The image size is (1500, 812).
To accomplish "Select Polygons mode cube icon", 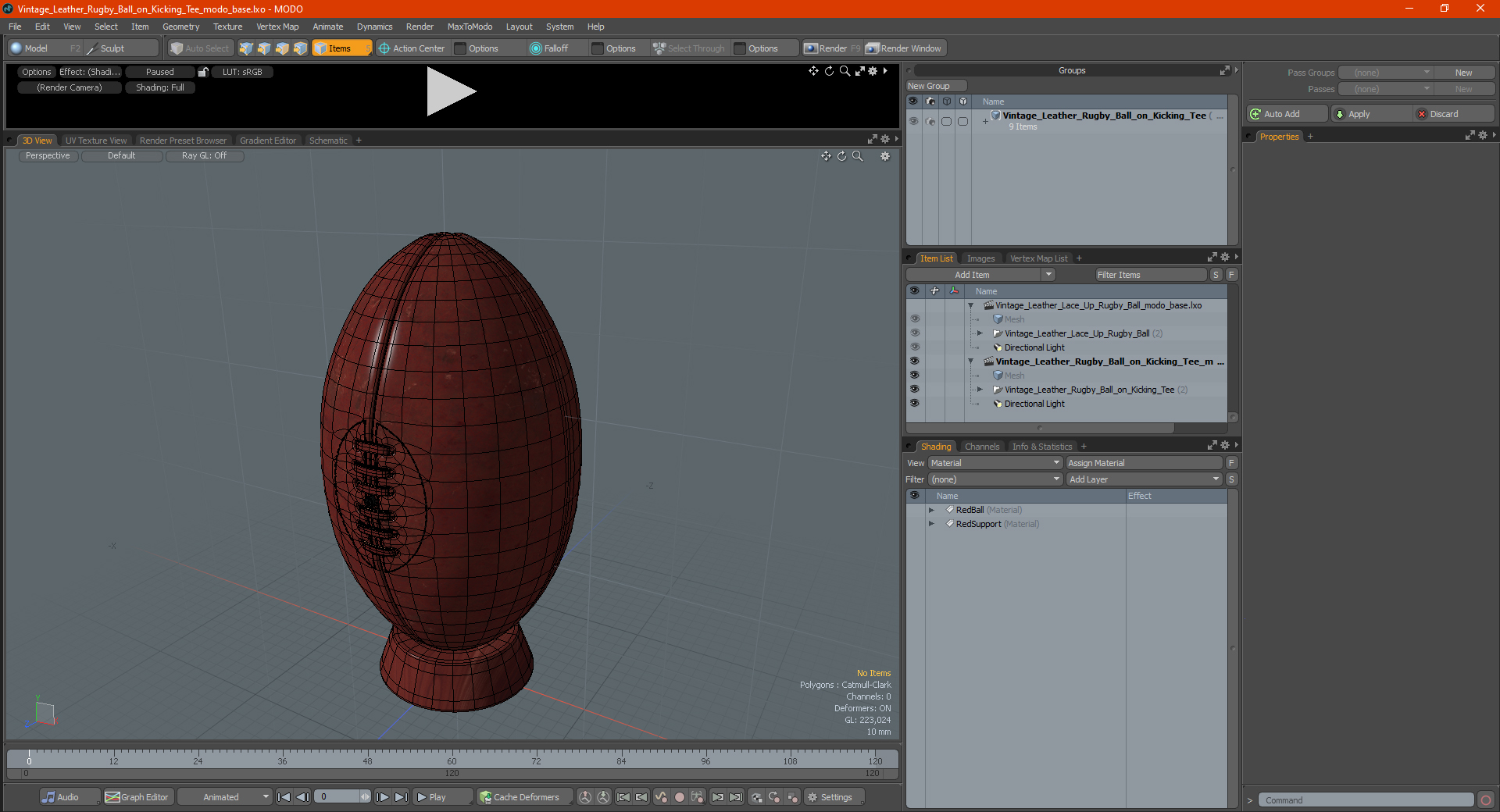I will [282, 48].
